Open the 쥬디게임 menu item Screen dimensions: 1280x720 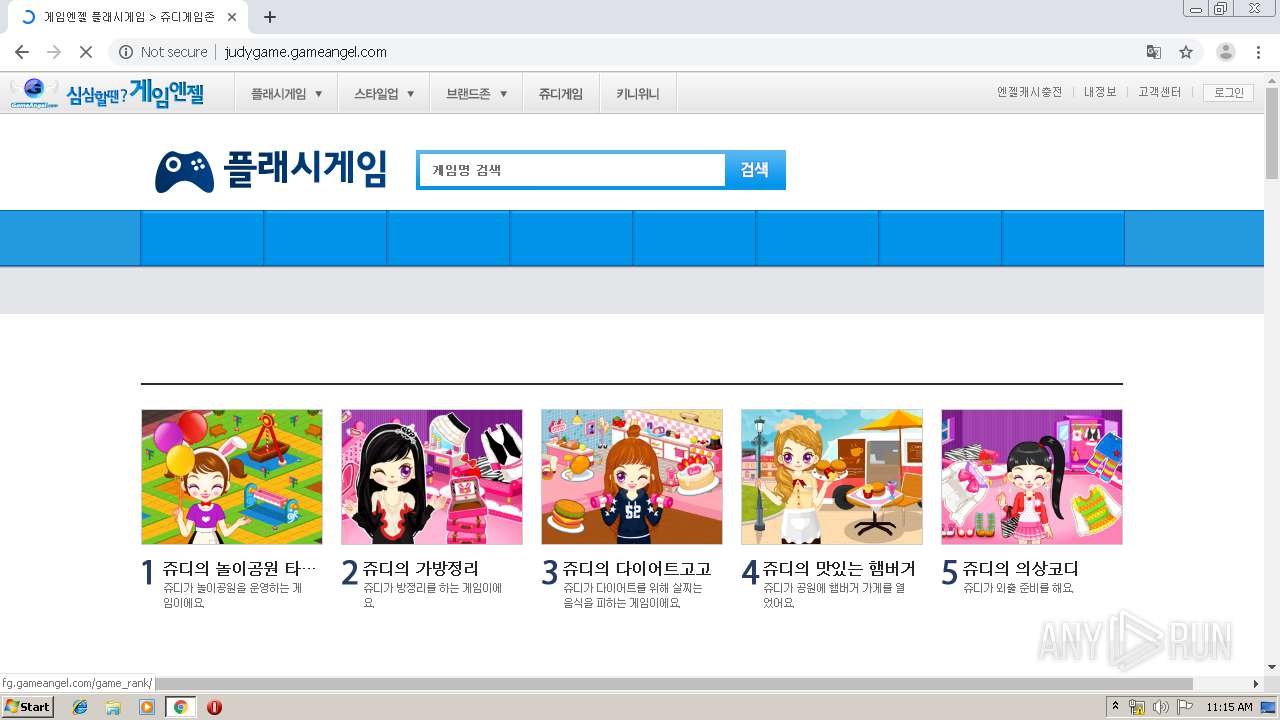(561, 94)
